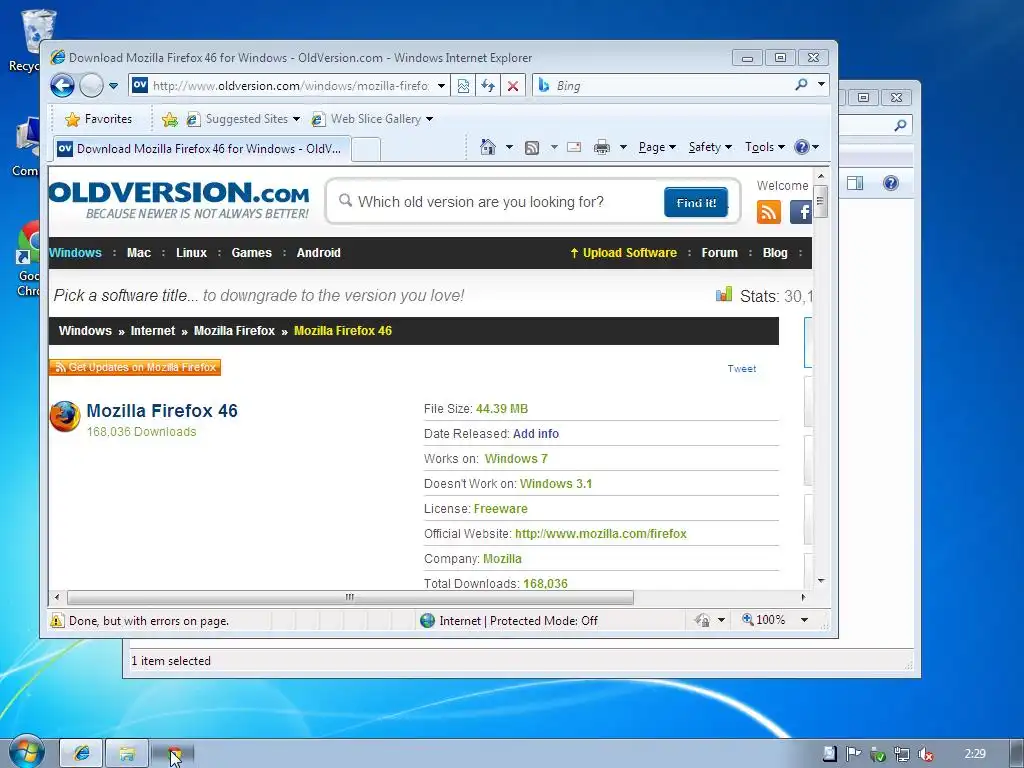
Task: Click the Firefox logo icon
Action: (x=65, y=417)
